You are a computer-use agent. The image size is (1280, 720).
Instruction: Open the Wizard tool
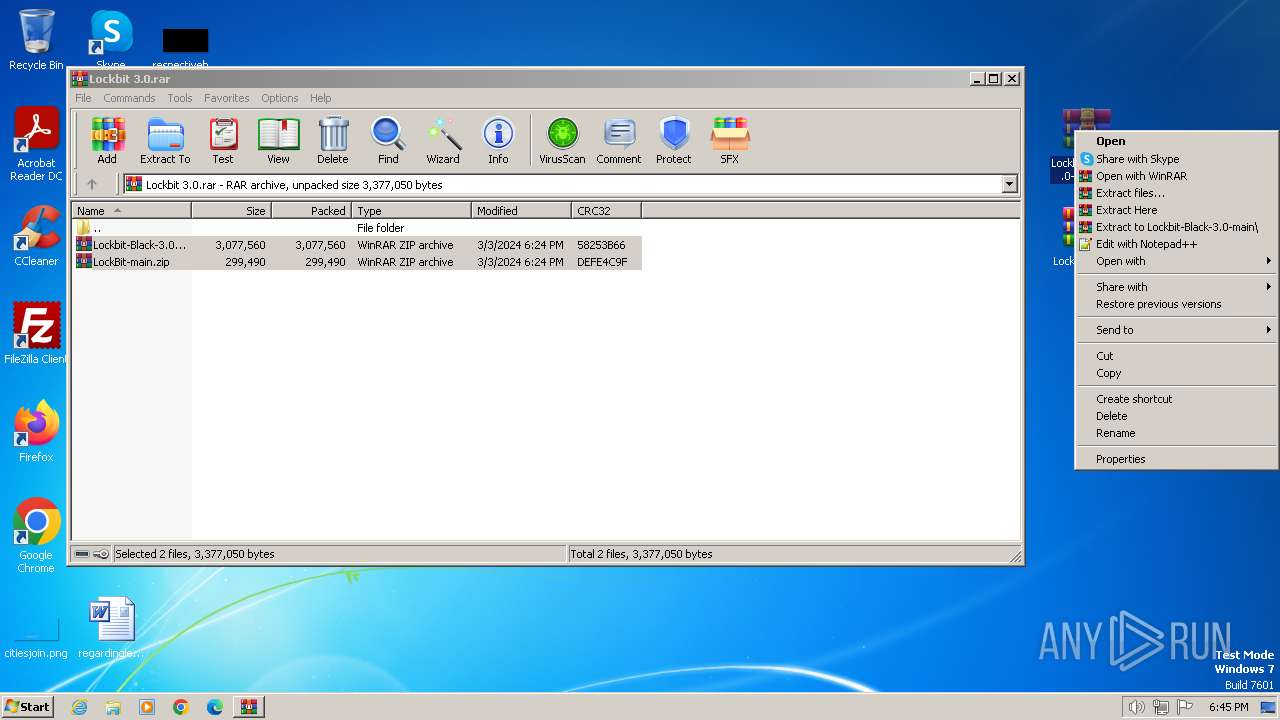(443, 140)
